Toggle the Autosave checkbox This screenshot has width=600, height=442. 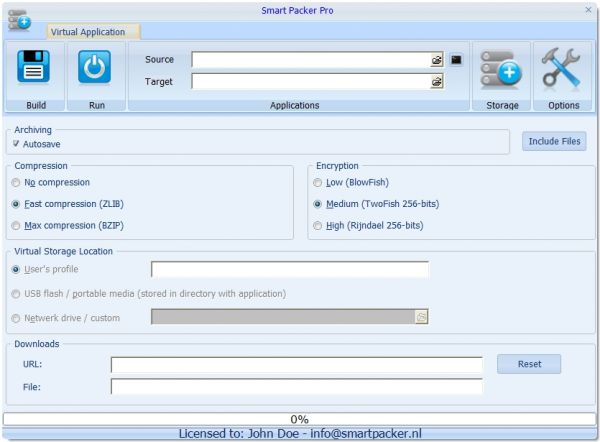click(16, 144)
